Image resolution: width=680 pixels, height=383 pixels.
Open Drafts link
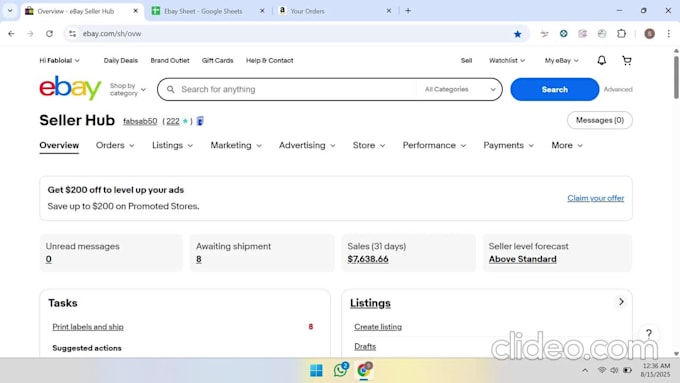[x=365, y=346]
